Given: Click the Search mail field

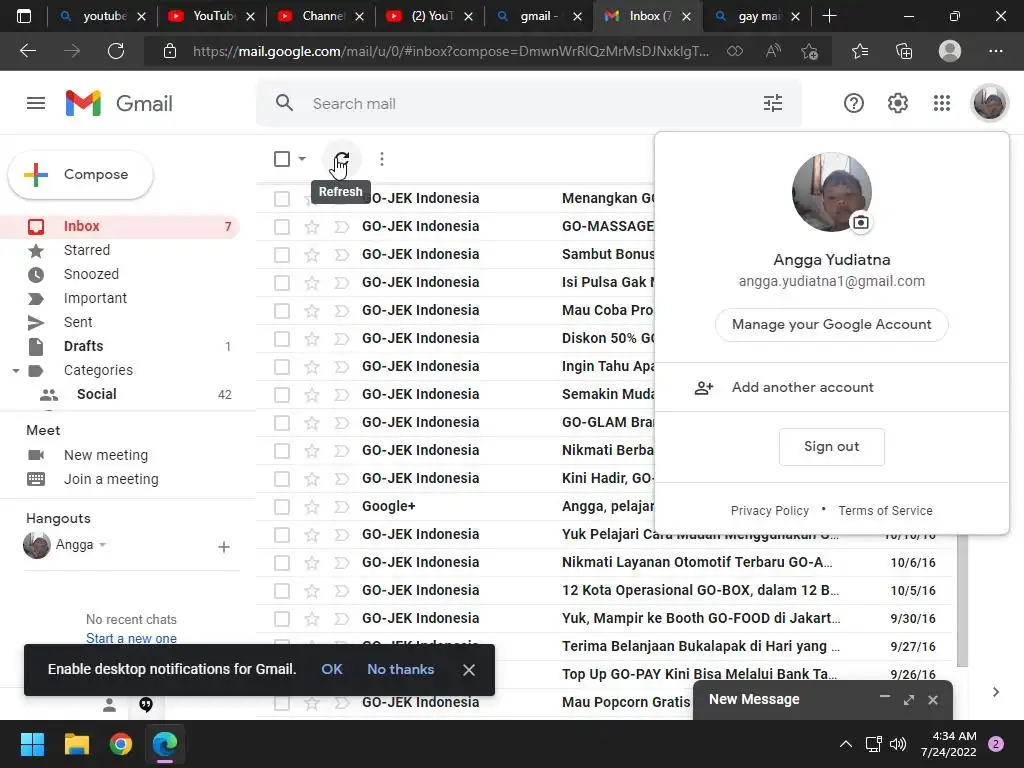Looking at the screenshot, I should click(x=529, y=103).
